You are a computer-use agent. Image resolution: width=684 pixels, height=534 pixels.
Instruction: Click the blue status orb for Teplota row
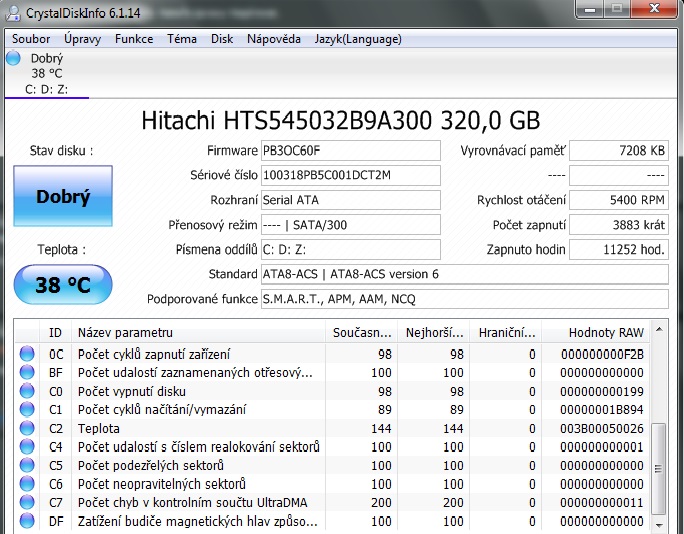tap(27, 427)
